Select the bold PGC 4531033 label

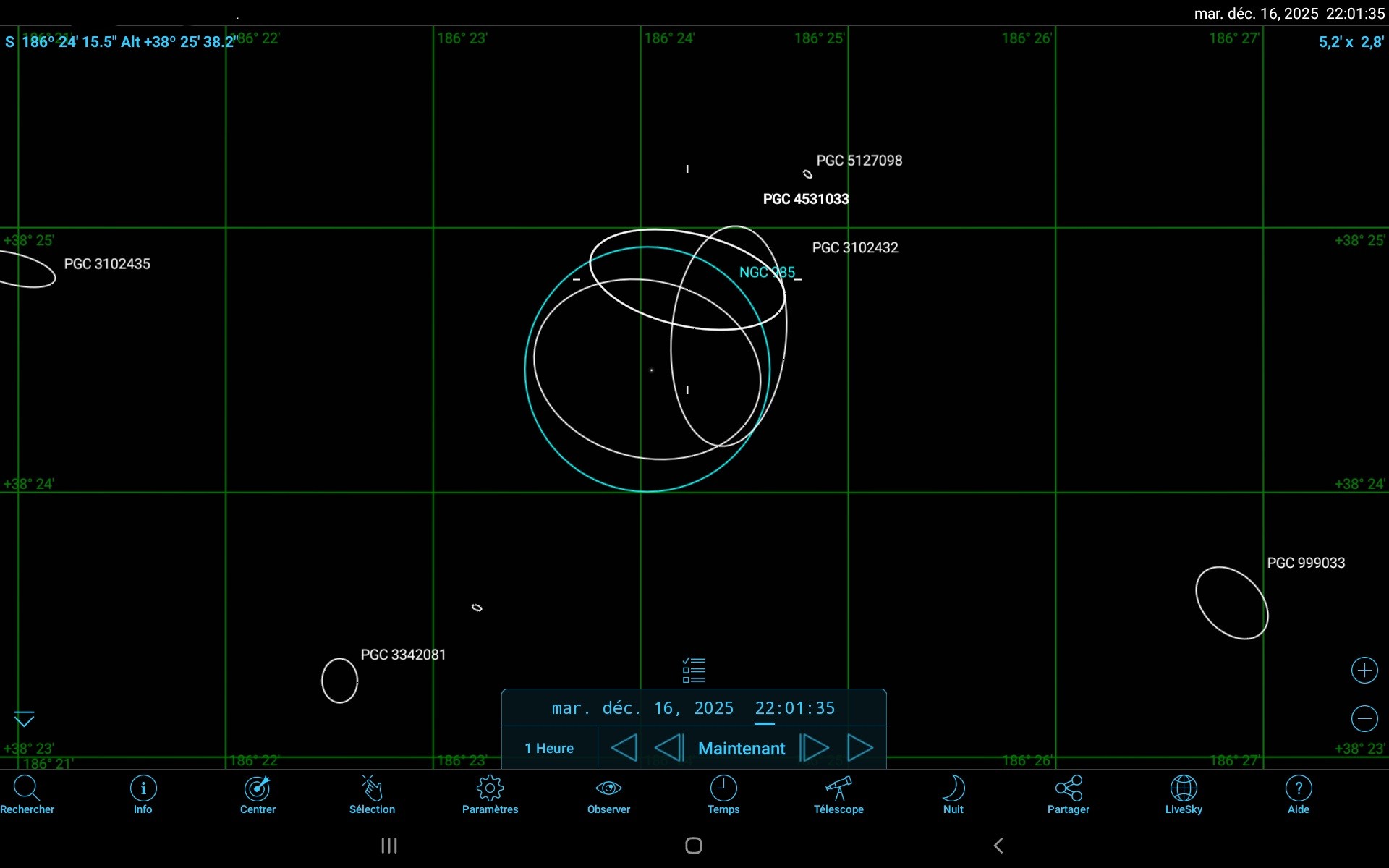point(806,199)
